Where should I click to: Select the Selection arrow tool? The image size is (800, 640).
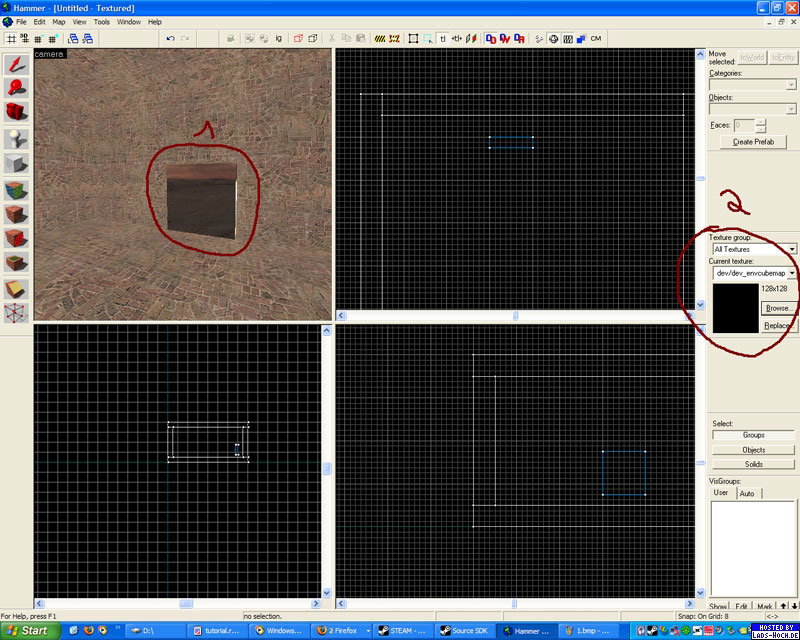(x=16, y=64)
